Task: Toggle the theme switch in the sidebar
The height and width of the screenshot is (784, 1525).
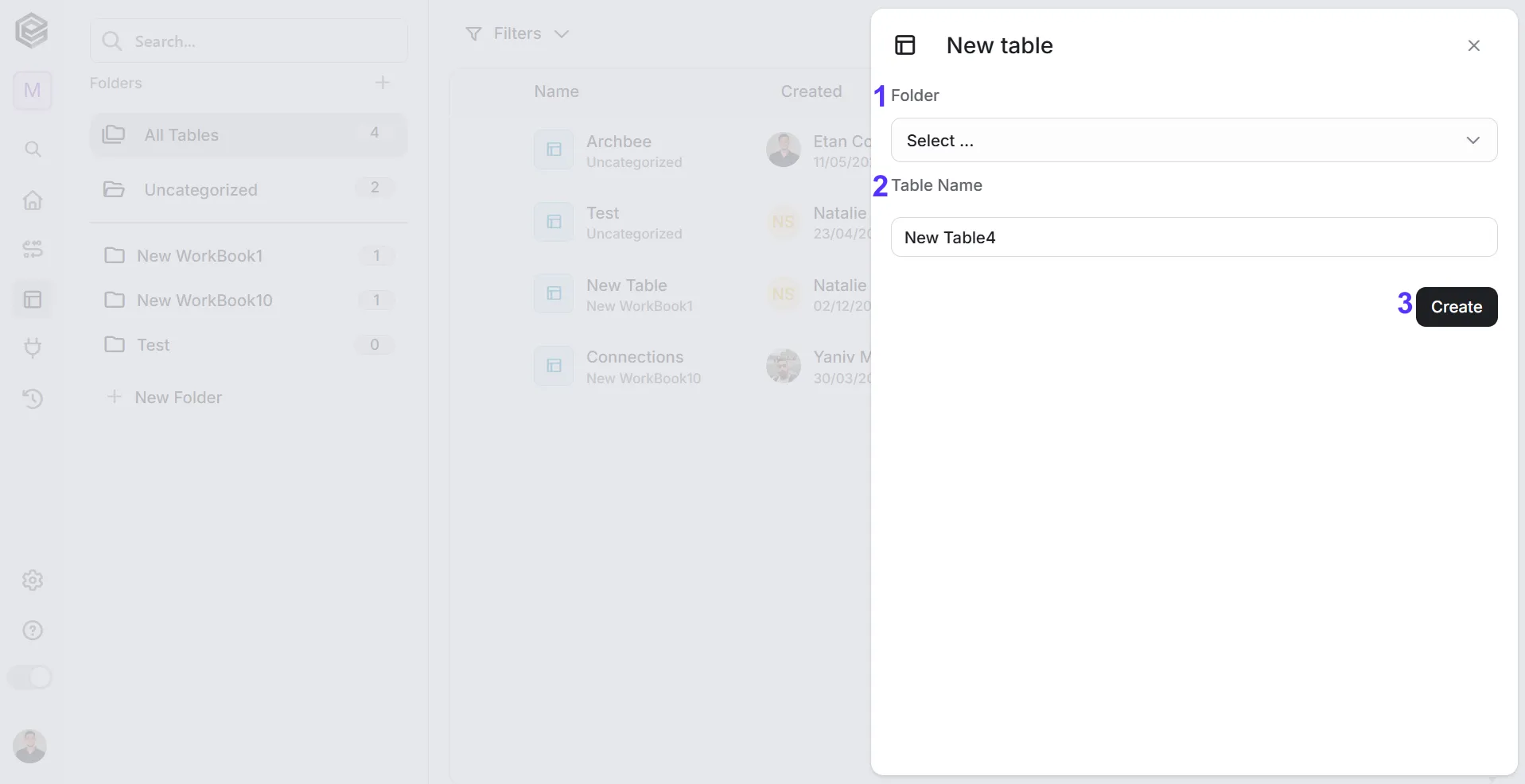Action: coord(30,677)
